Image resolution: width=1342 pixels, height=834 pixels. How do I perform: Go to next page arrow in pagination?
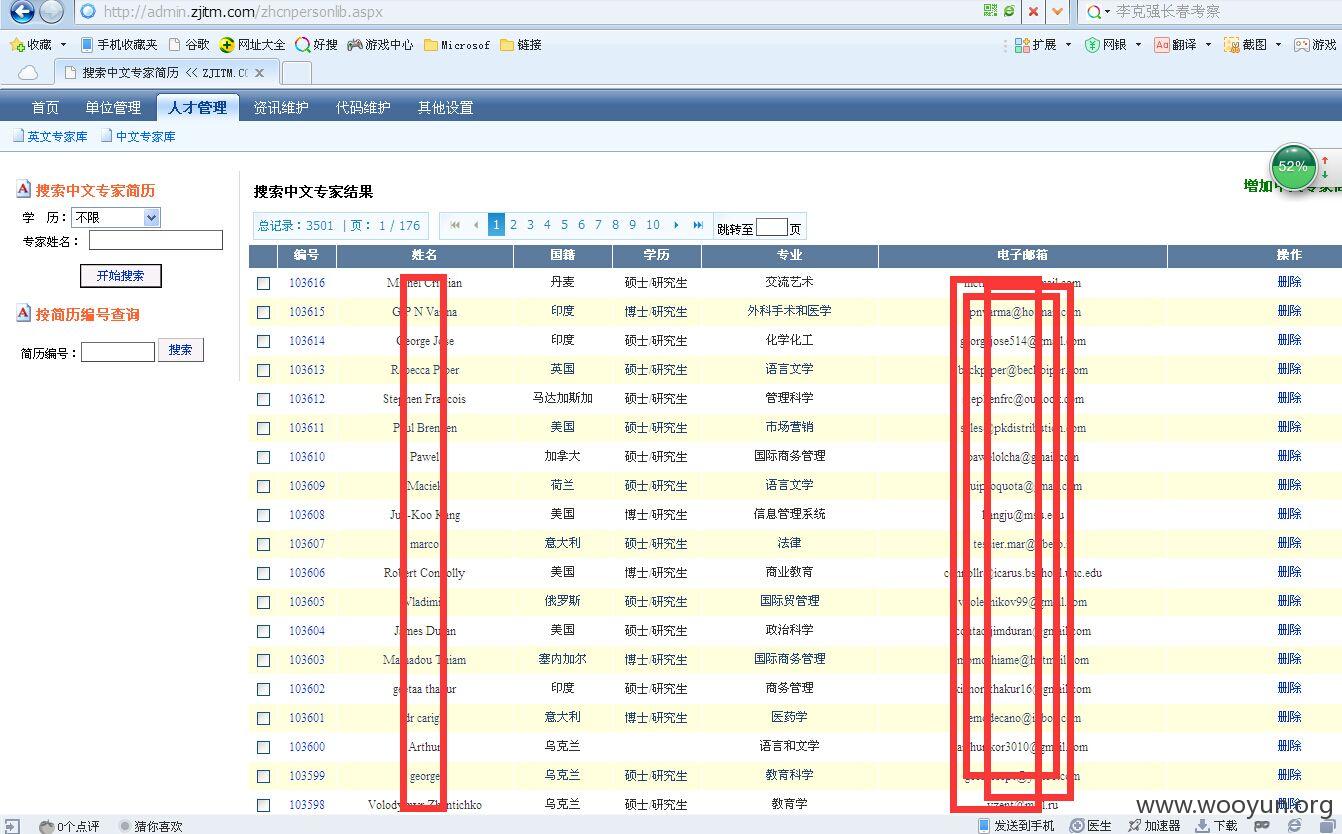click(677, 225)
